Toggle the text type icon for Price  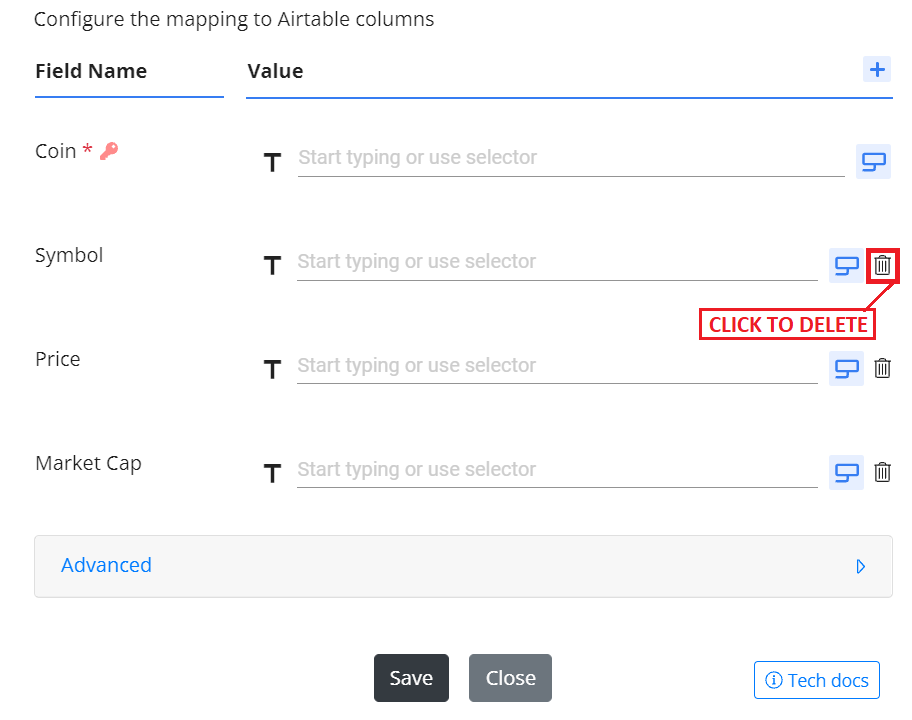pyautogui.click(x=272, y=369)
